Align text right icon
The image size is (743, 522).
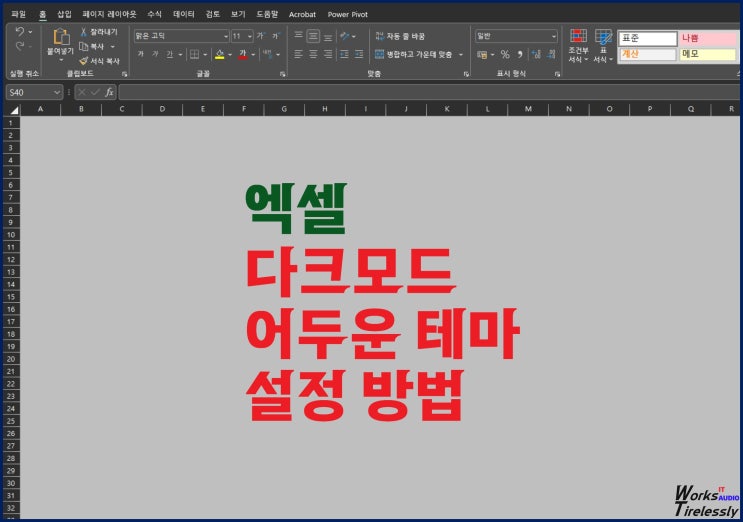point(328,54)
